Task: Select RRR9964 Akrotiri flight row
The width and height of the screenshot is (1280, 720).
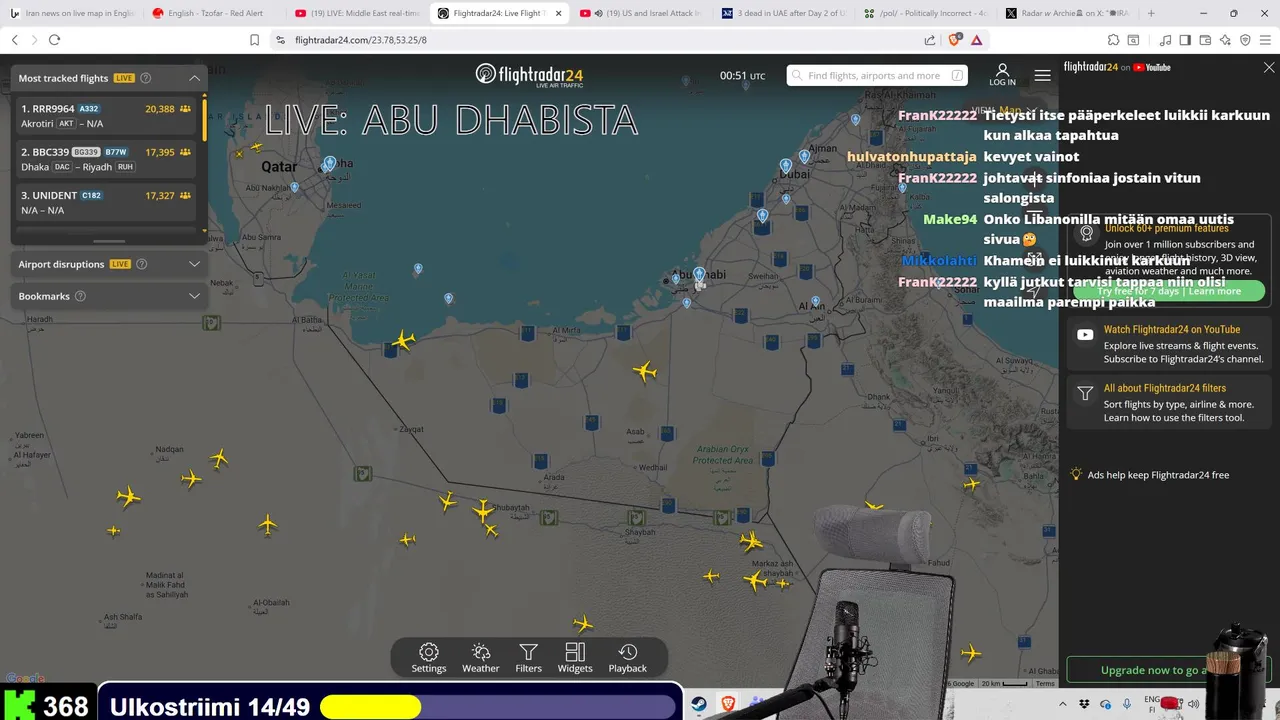Action: point(106,116)
